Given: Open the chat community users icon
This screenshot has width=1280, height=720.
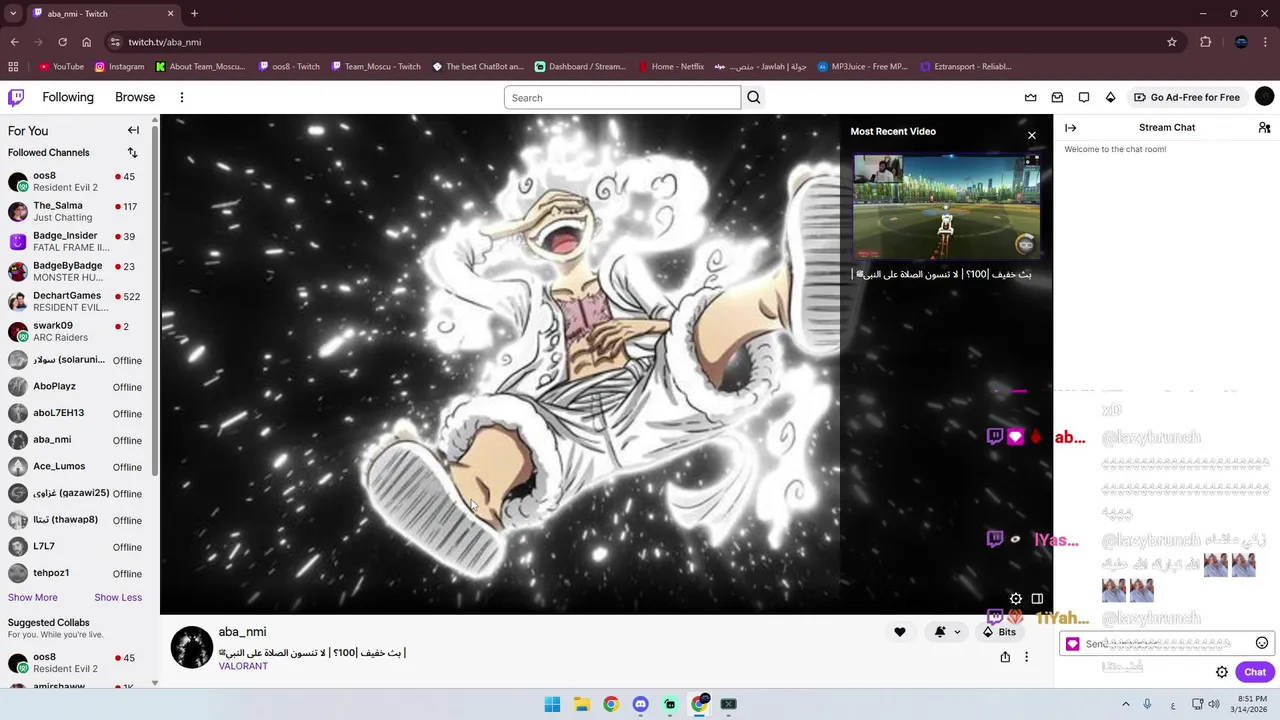Looking at the screenshot, I should (x=1264, y=127).
